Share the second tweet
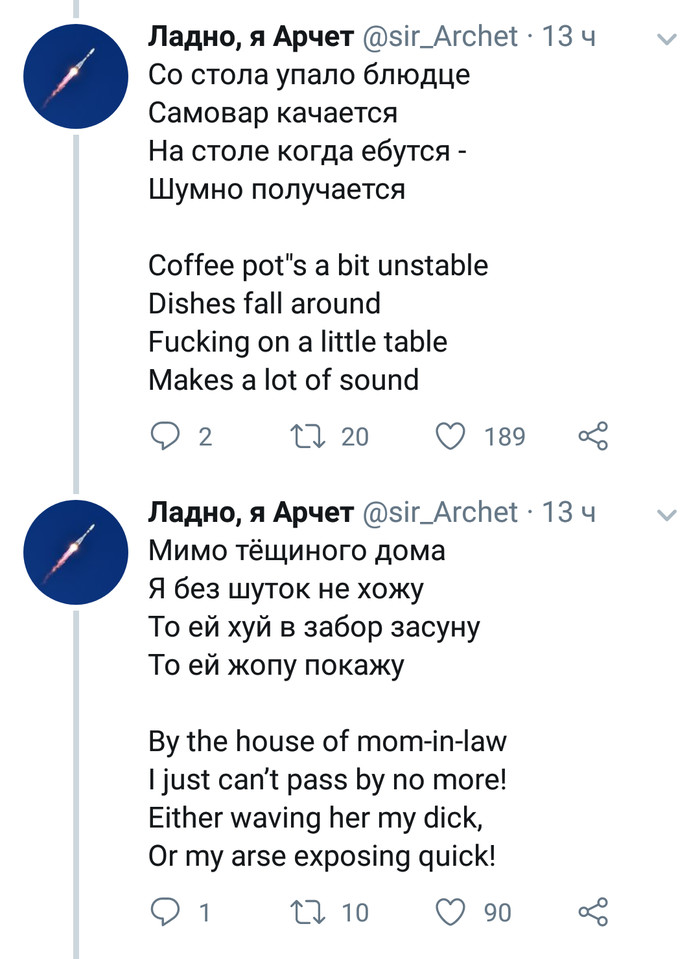The width and height of the screenshot is (700, 959). click(593, 912)
